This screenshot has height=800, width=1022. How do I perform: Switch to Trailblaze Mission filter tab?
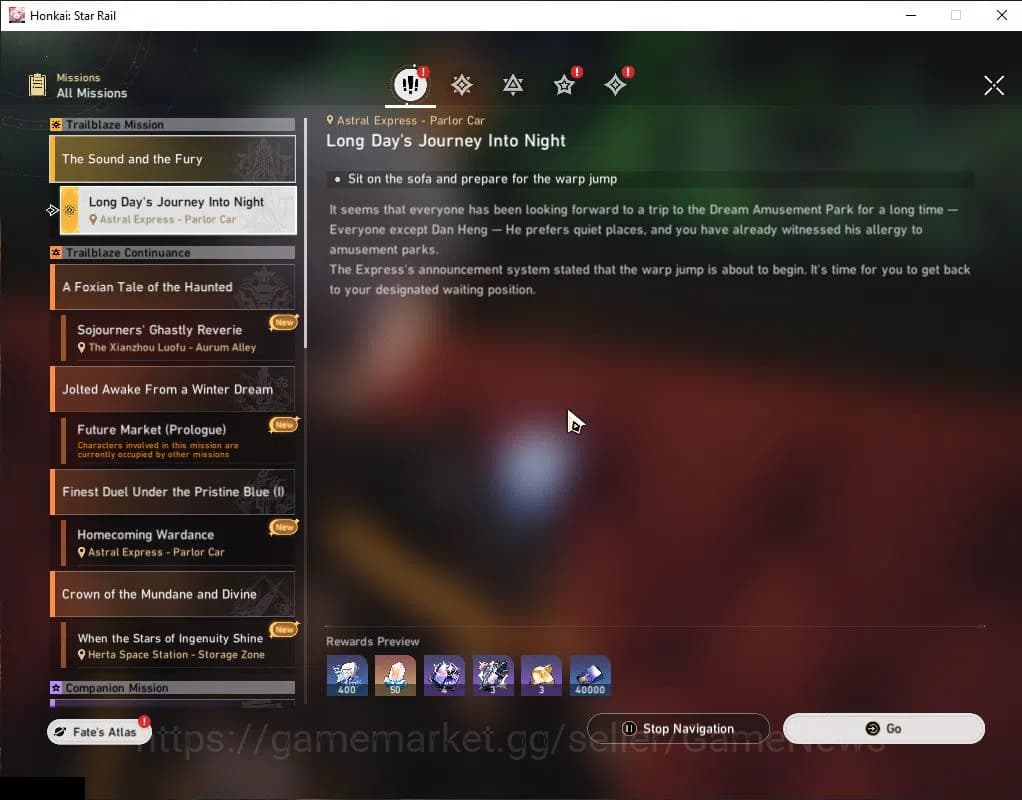pos(461,85)
